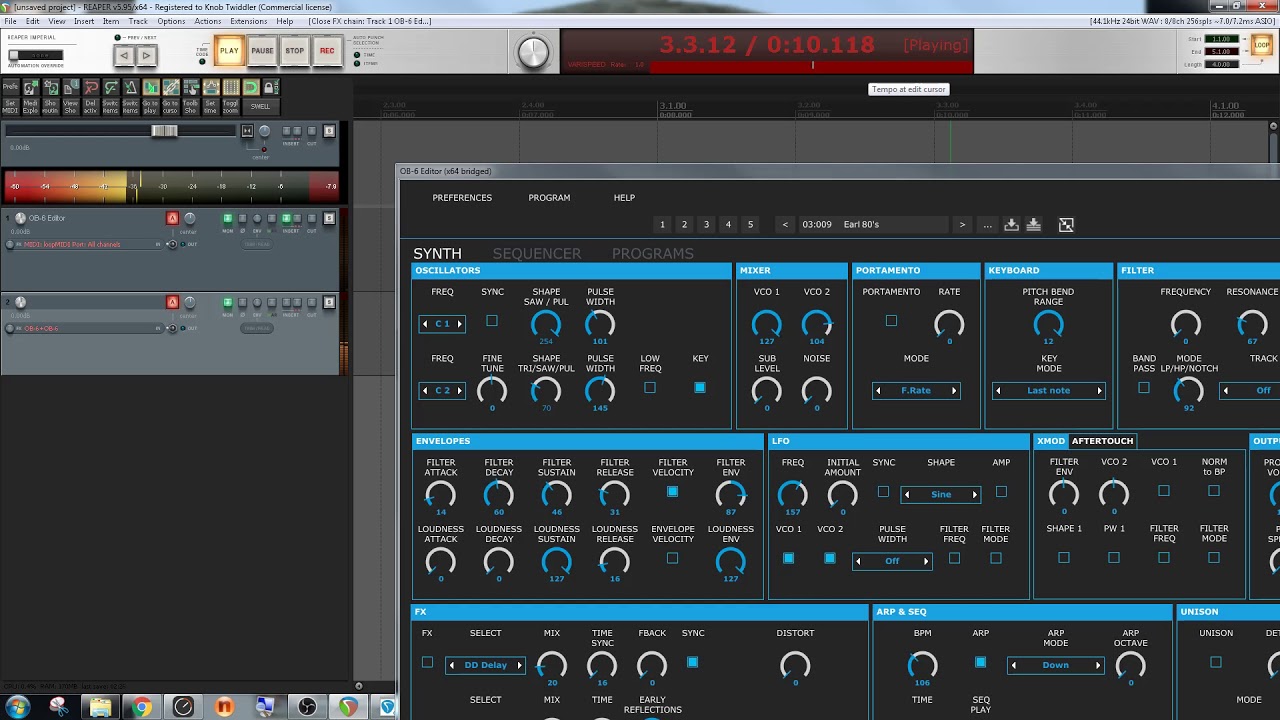Click the master track mono/stereo width icon

click(247, 131)
